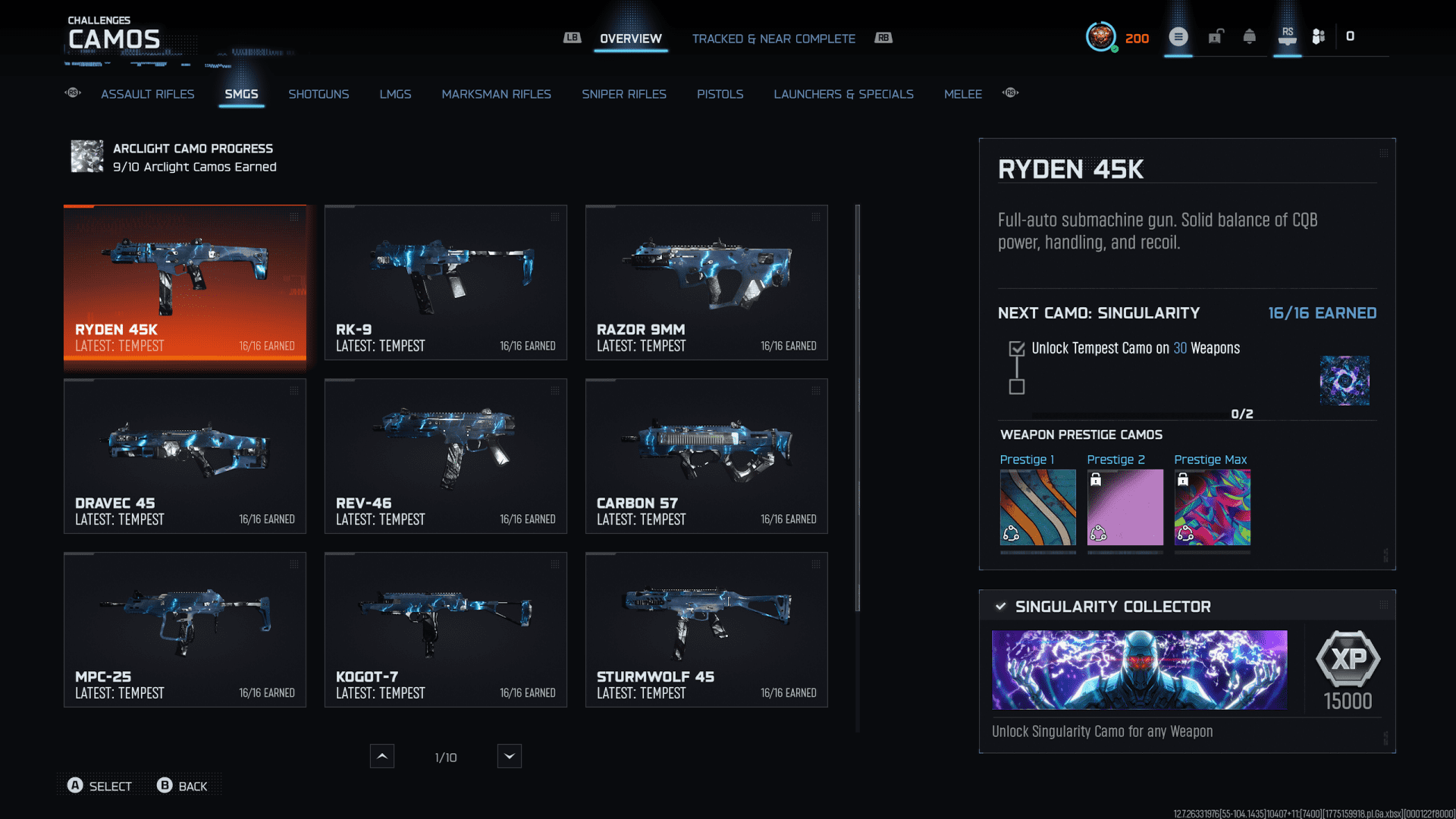This screenshot has width=1456, height=819.
Task: Select the RAZOR 9MM weapon card
Action: (706, 282)
